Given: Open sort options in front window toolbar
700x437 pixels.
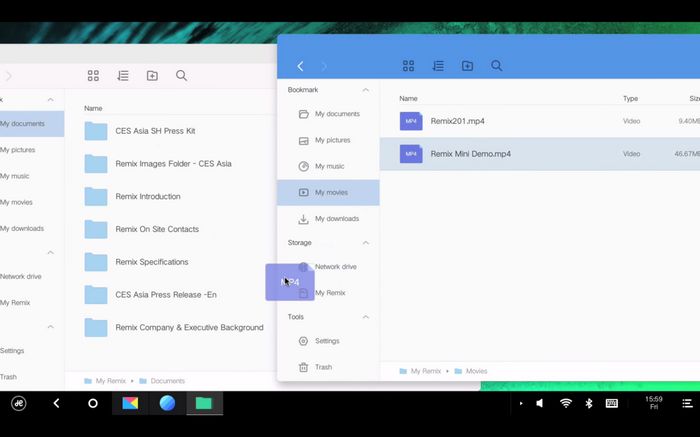Looking at the screenshot, I should tap(438, 66).
